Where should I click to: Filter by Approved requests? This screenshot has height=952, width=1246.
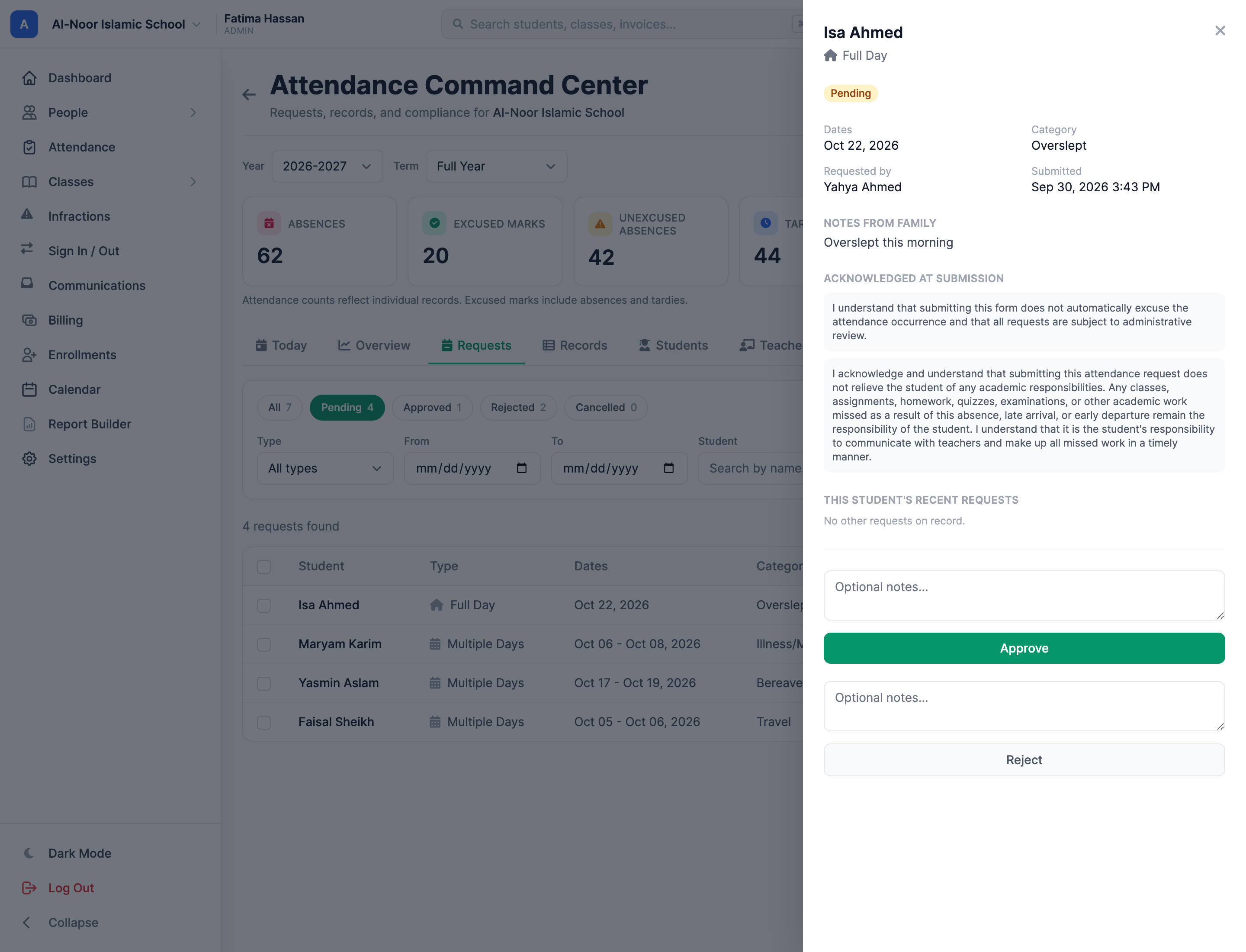[432, 408]
